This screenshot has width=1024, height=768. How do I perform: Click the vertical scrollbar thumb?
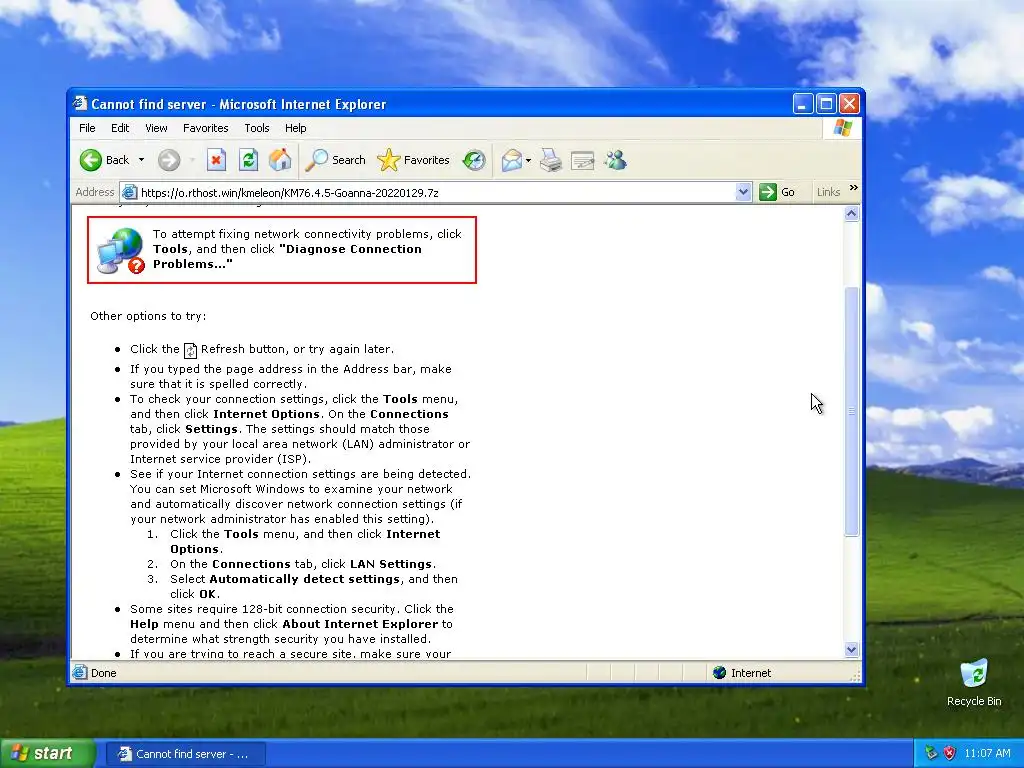click(851, 411)
